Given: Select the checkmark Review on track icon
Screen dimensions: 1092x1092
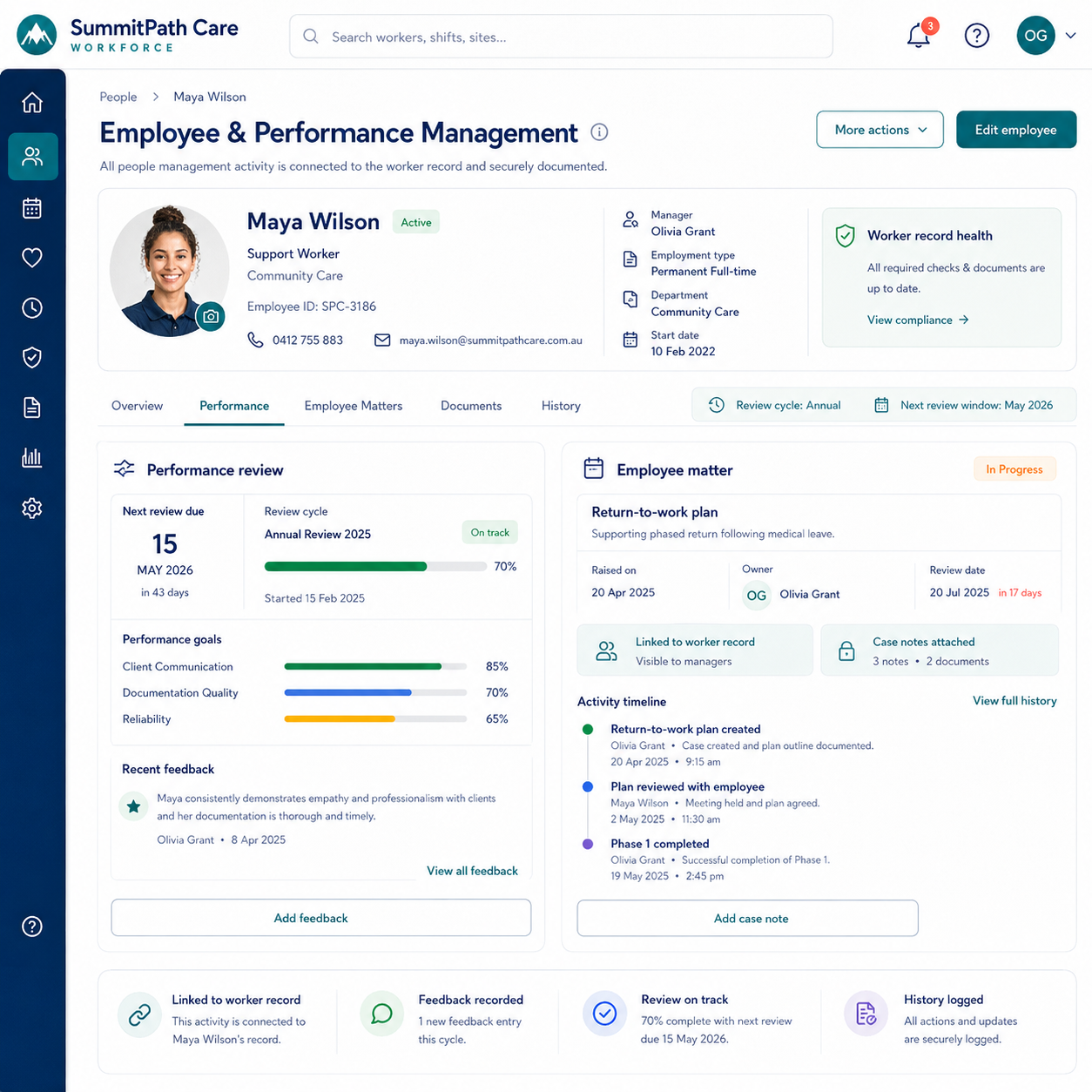Looking at the screenshot, I should 604,1014.
